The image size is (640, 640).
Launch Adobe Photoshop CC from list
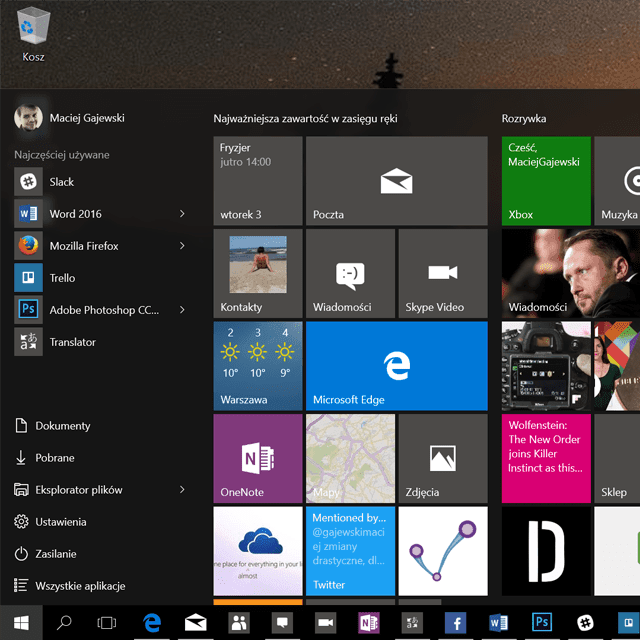coord(100,310)
